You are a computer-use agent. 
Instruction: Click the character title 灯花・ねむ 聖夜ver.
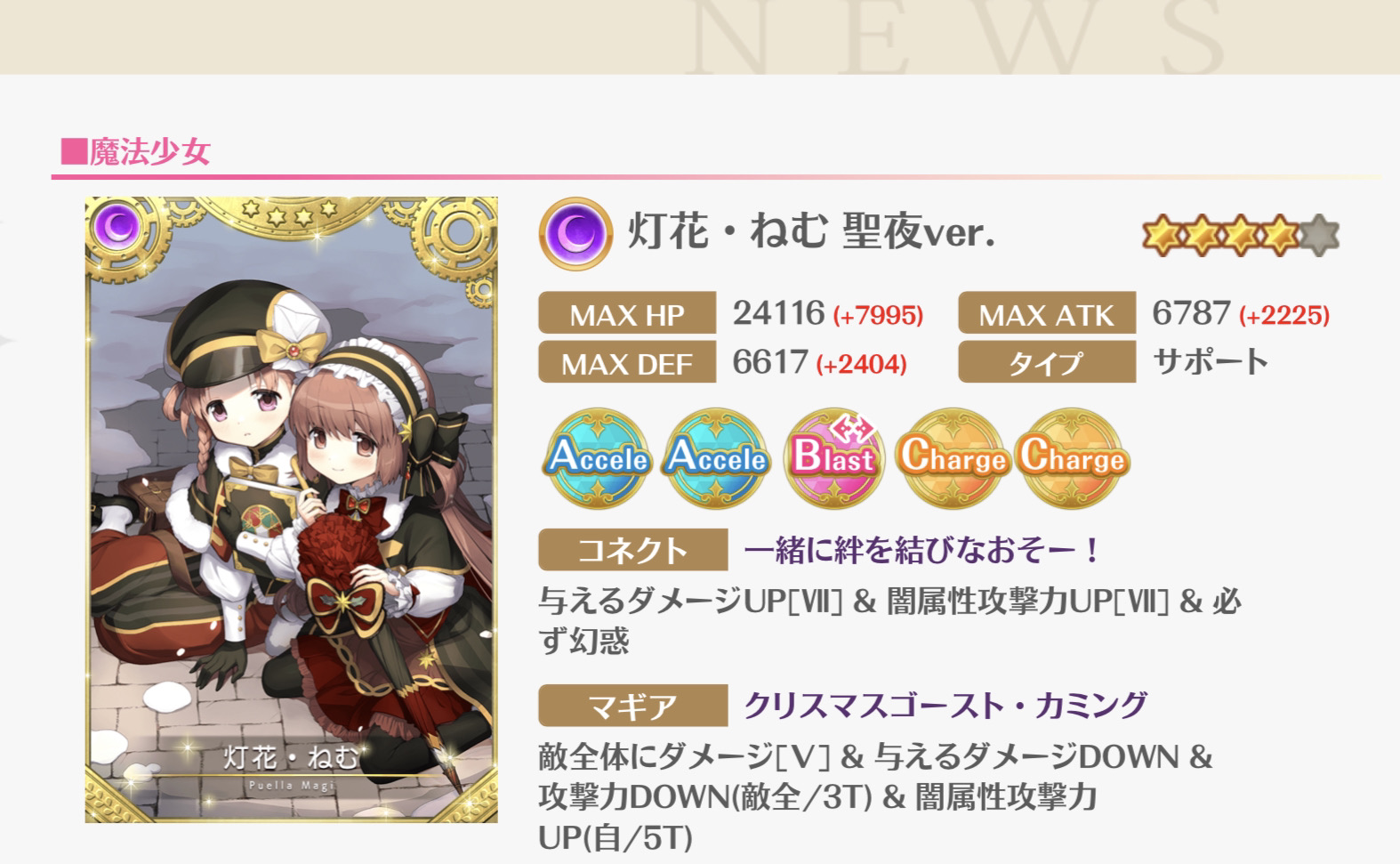tap(811, 233)
